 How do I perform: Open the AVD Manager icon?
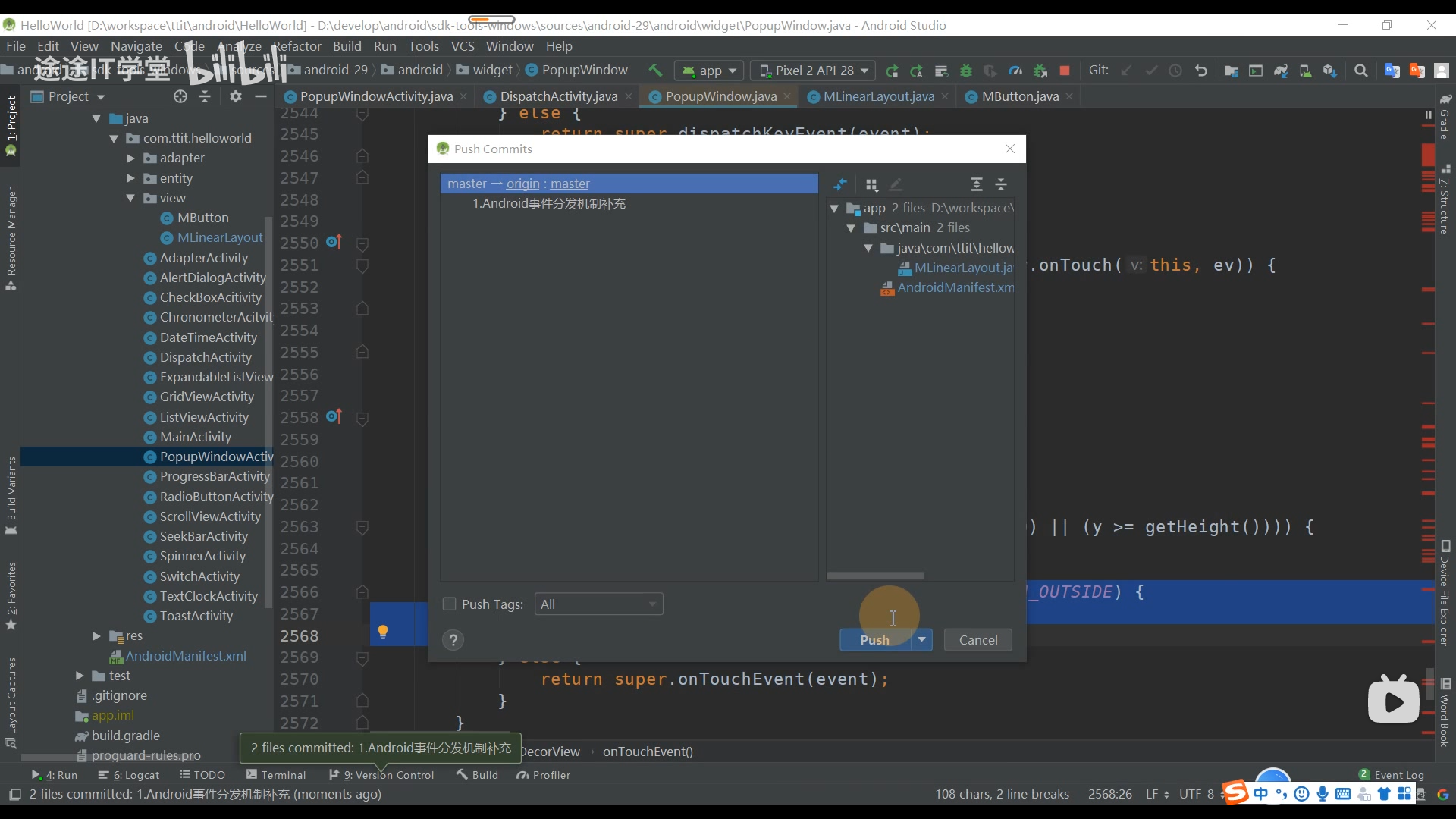pyautogui.click(x=1305, y=71)
